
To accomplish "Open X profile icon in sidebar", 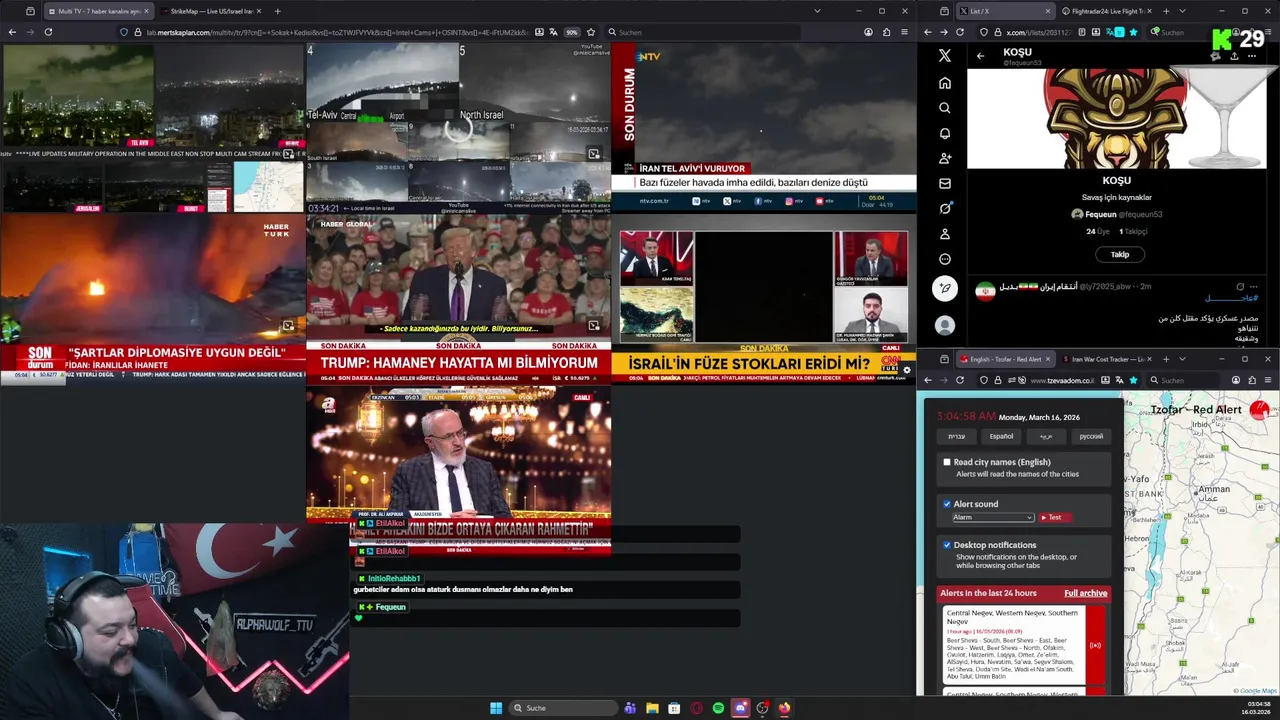I will click(x=945, y=234).
